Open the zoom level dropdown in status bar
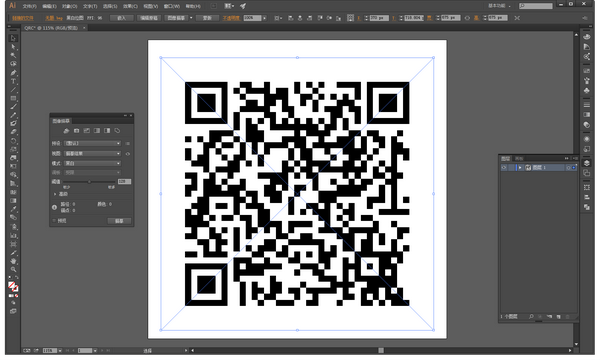600x360 pixels. pos(60,350)
